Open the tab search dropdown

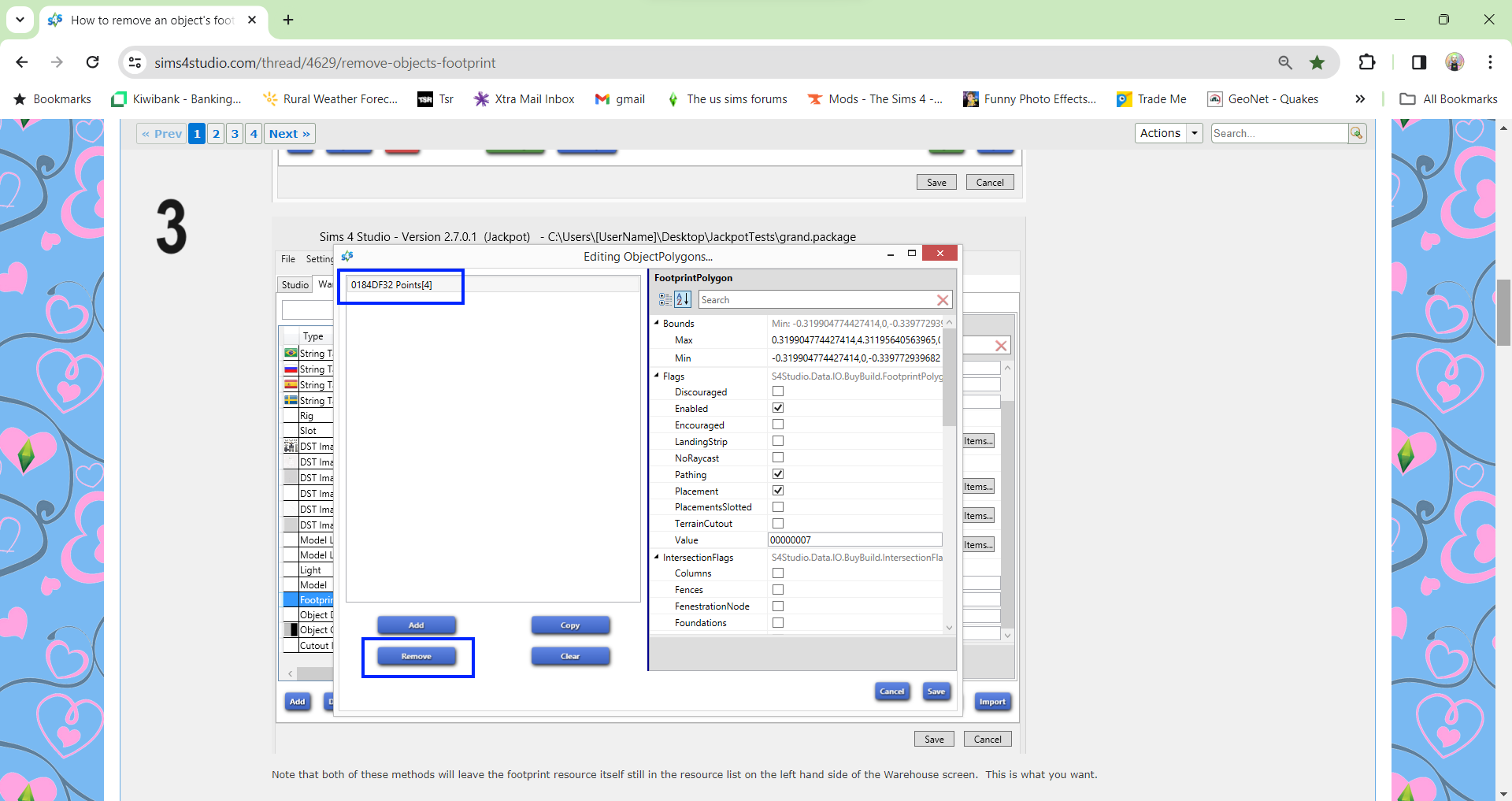coord(20,20)
